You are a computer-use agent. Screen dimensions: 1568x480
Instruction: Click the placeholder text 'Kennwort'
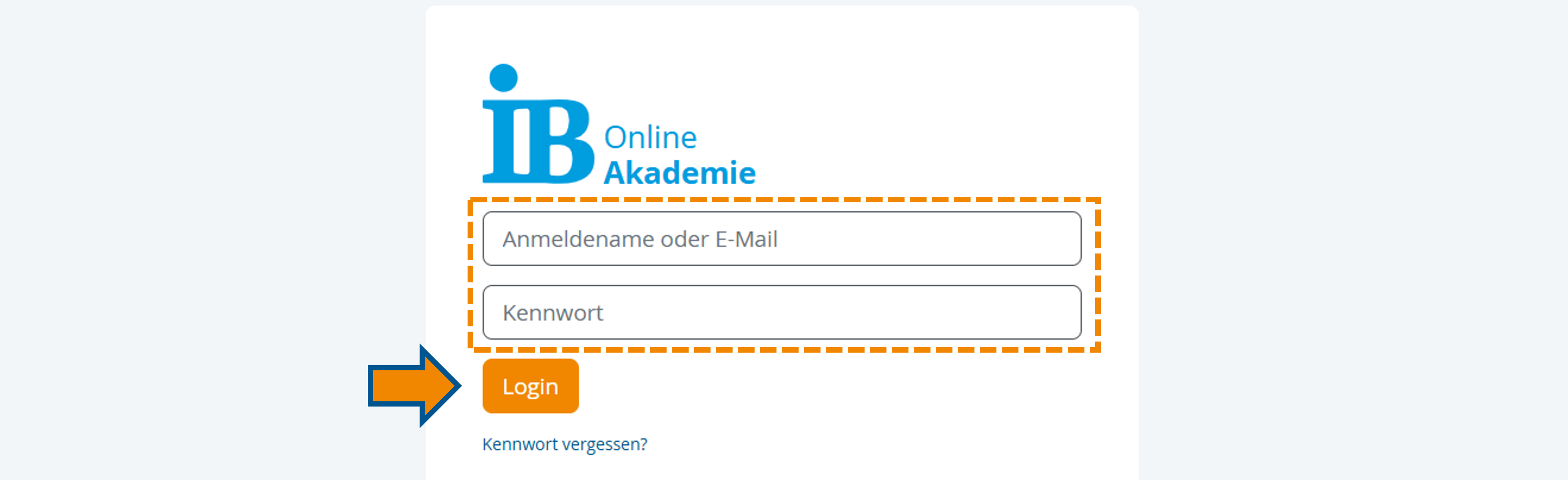pos(553,312)
